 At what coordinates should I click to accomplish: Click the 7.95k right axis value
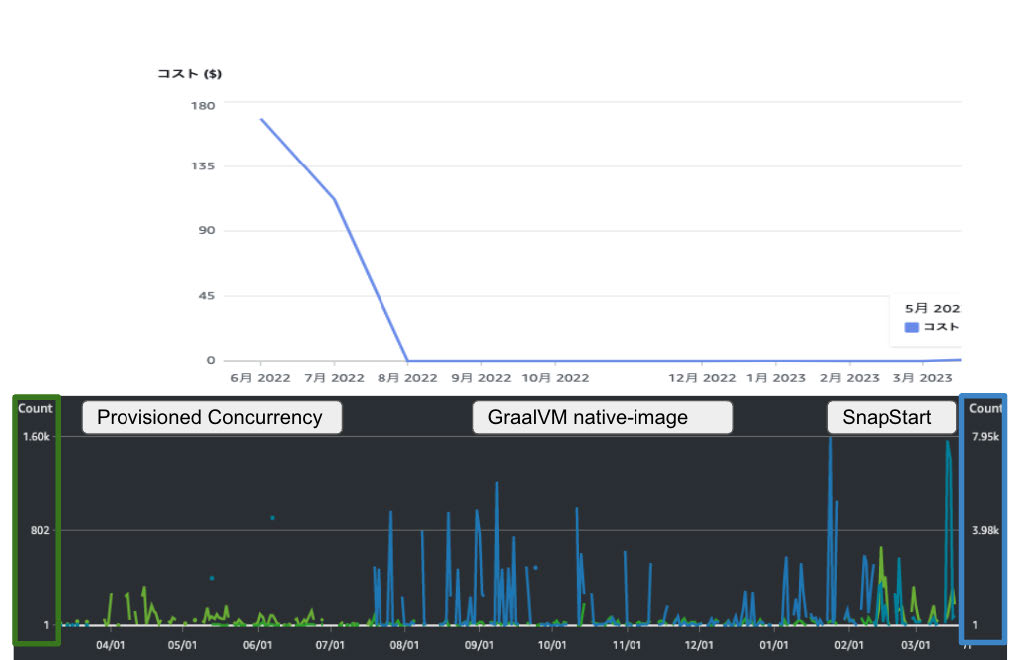point(984,437)
